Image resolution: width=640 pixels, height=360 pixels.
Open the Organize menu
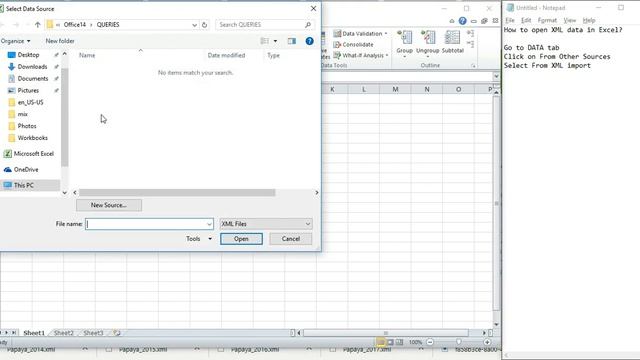[x=15, y=41]
